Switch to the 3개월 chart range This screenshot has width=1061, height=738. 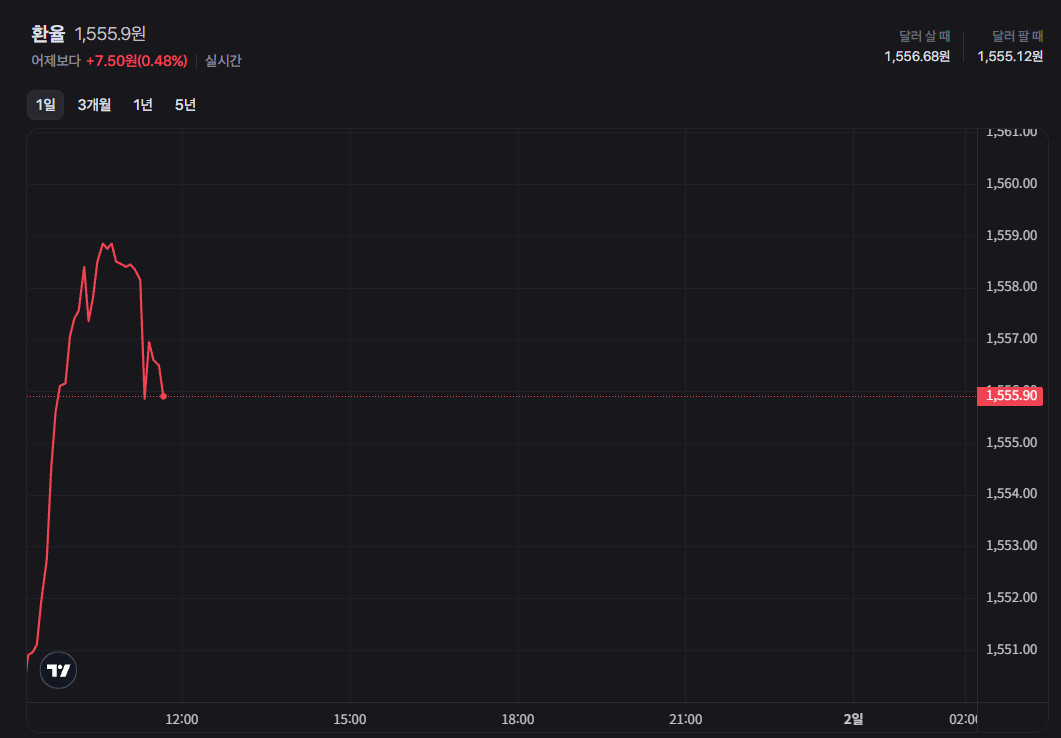pyautogui.click(x=94, y=105)
